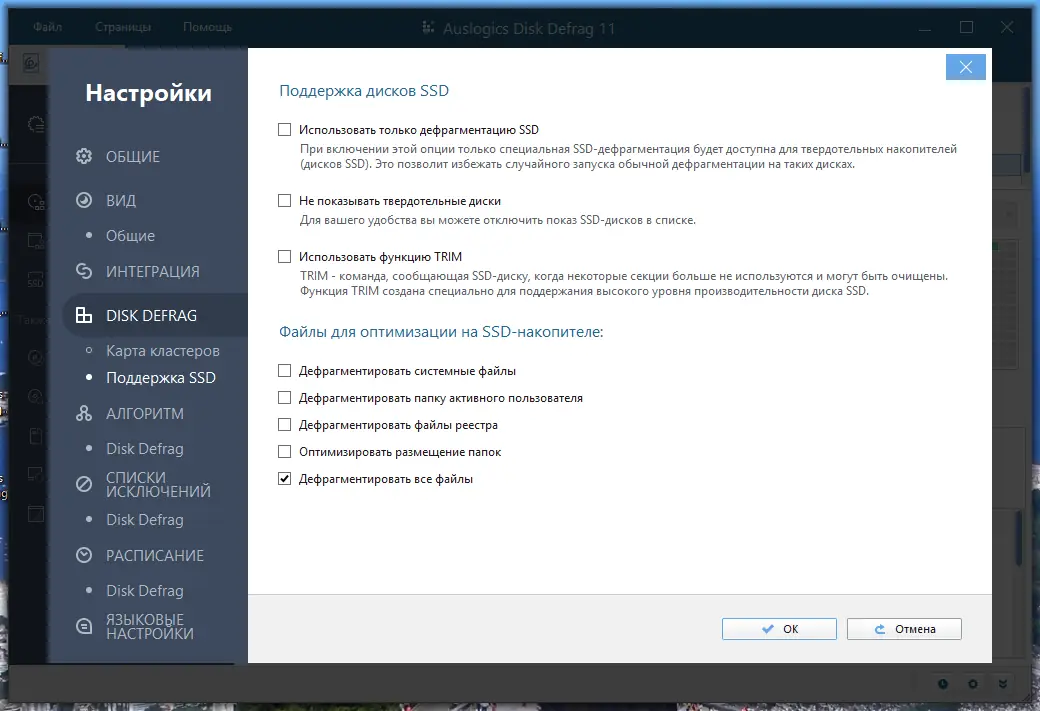
Task: Enable 'Использовать функцию TRIM'
Action: [x=285, y=256]
